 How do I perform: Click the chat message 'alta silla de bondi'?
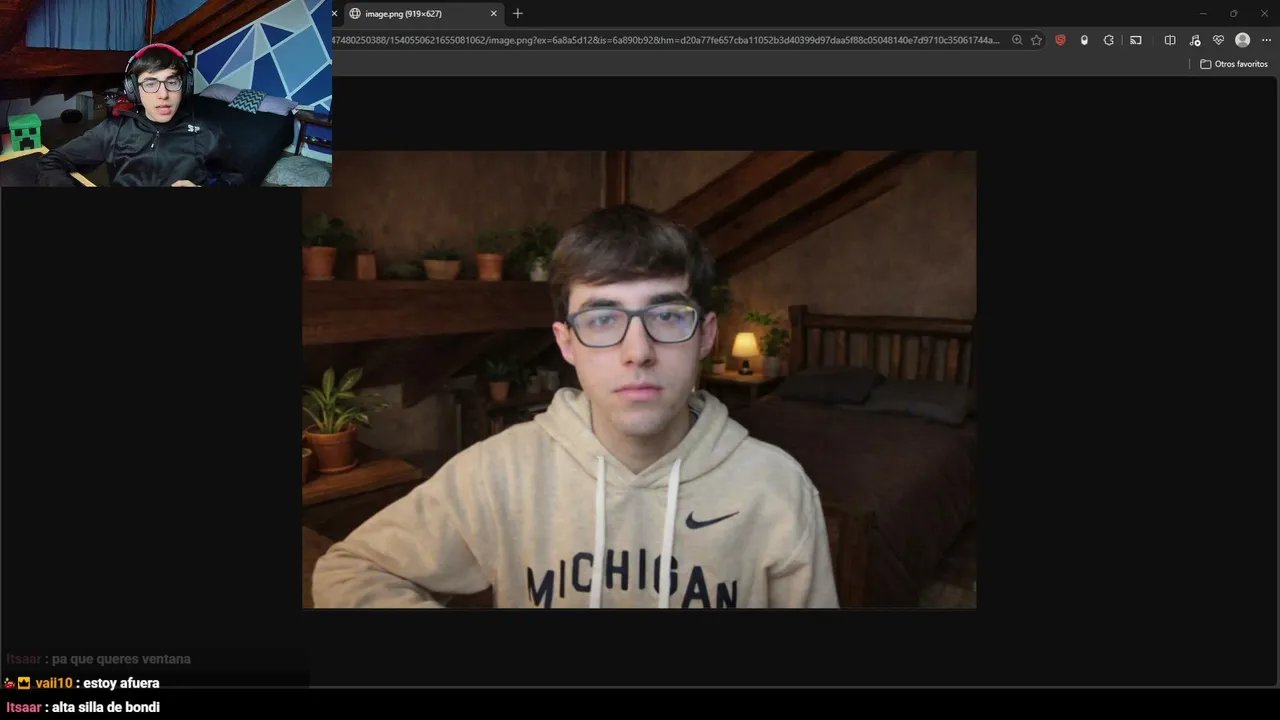pyautogui.click(x=106, y=707)
